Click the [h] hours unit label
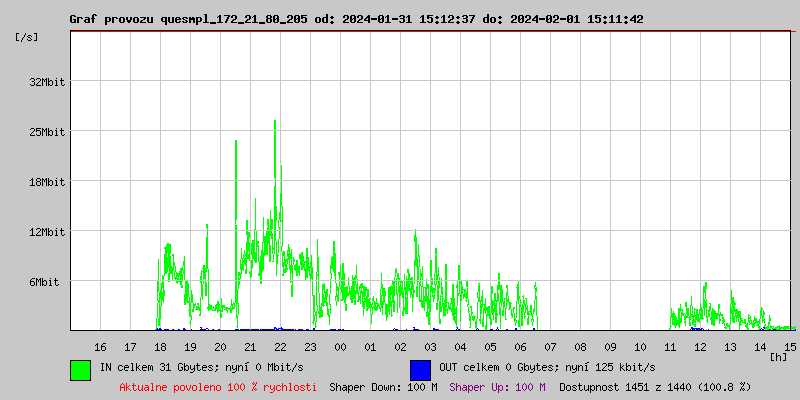This screenshot has height=400, width=800. pos(778,356)
